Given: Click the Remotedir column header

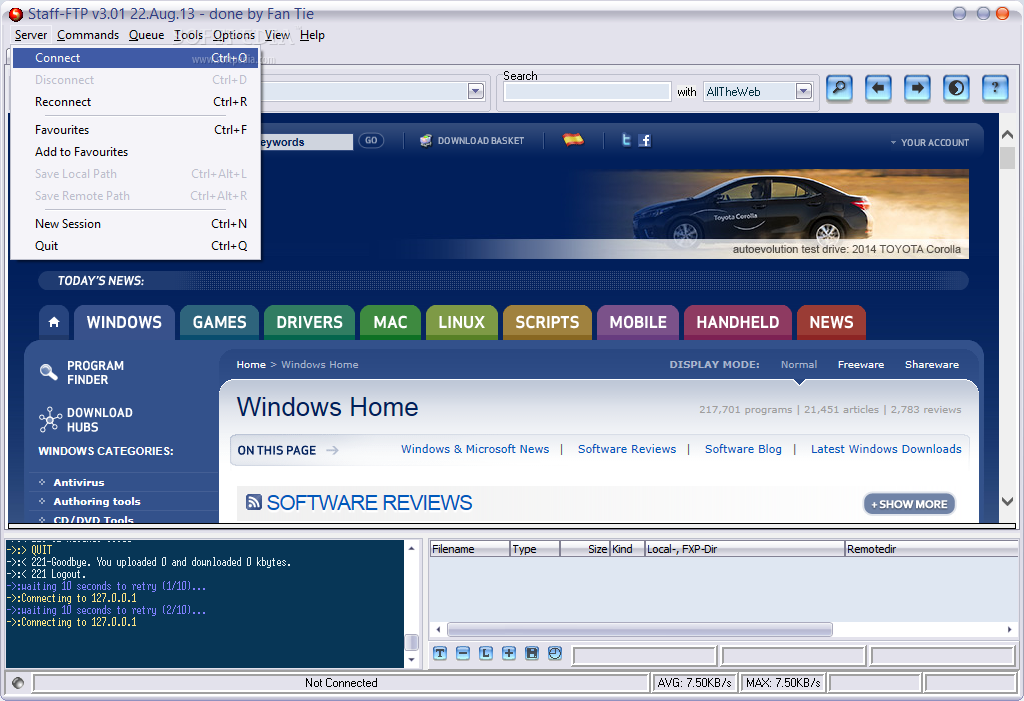Looking at the screenshot, I should [931, 549].
